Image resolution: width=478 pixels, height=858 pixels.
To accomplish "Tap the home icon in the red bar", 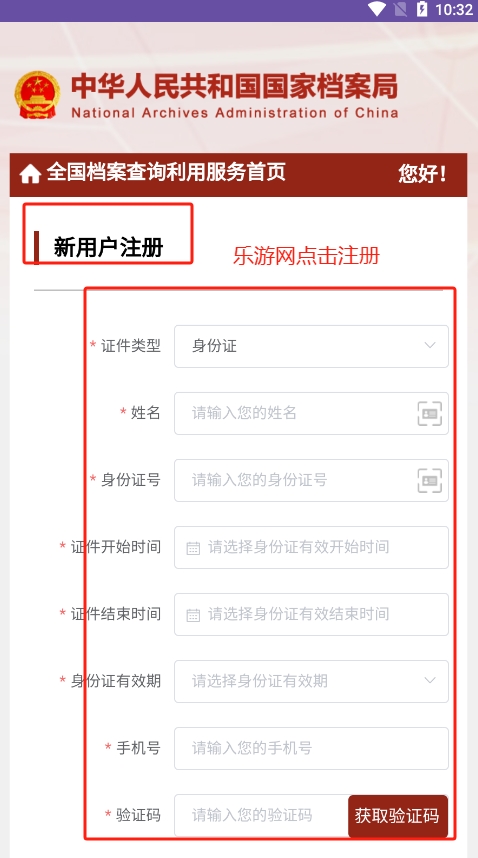I will 30,175.
